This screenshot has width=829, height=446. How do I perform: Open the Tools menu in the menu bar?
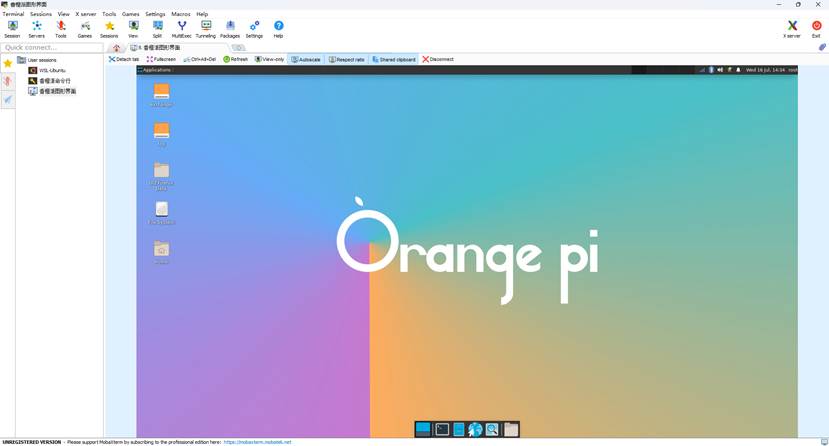(x=109, y=14)
